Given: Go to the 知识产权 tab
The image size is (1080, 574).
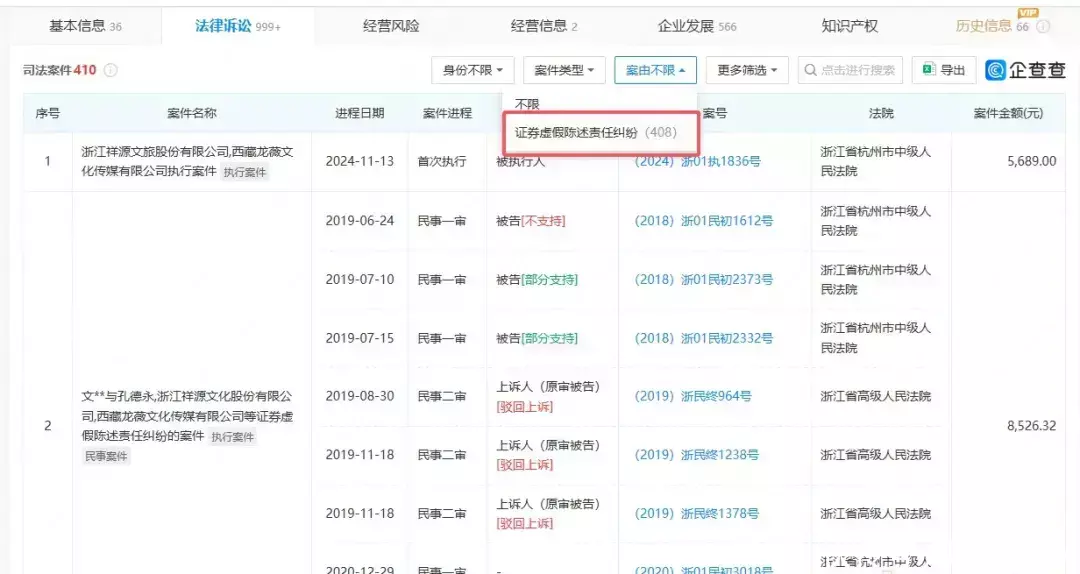Looking at the screenshot, I should (849, 26).
